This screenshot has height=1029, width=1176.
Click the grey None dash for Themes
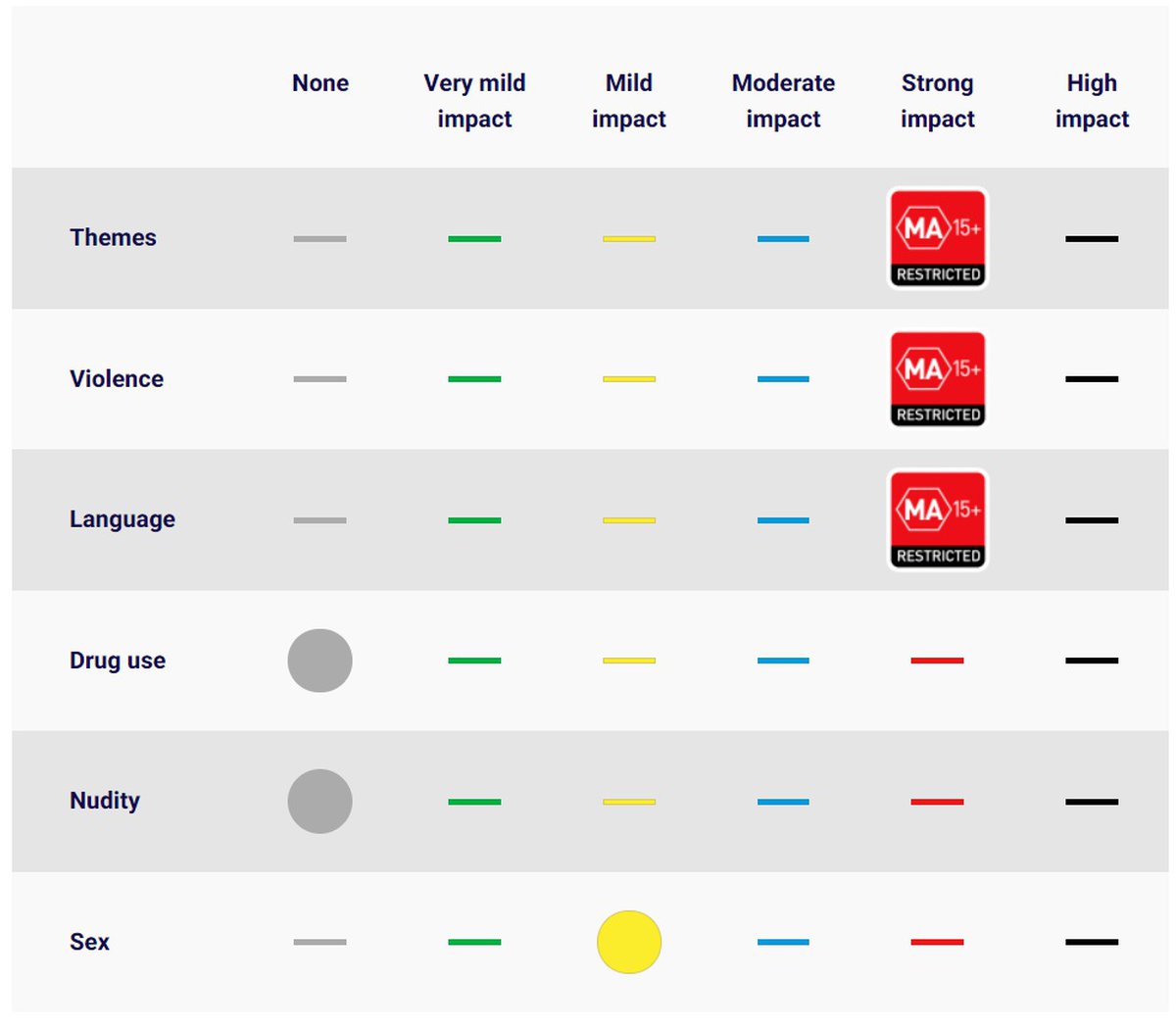coord(319,239)
